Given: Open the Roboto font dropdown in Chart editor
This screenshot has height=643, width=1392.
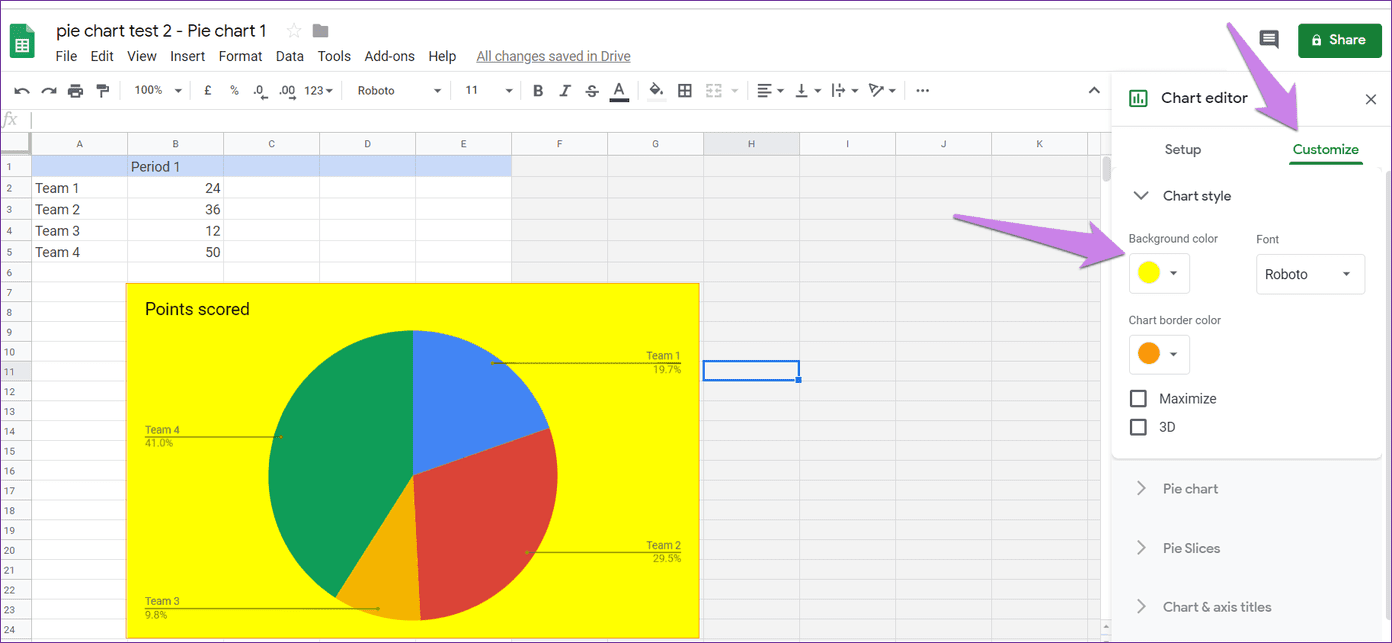Looking at the screenshot, I should 1310,274.
